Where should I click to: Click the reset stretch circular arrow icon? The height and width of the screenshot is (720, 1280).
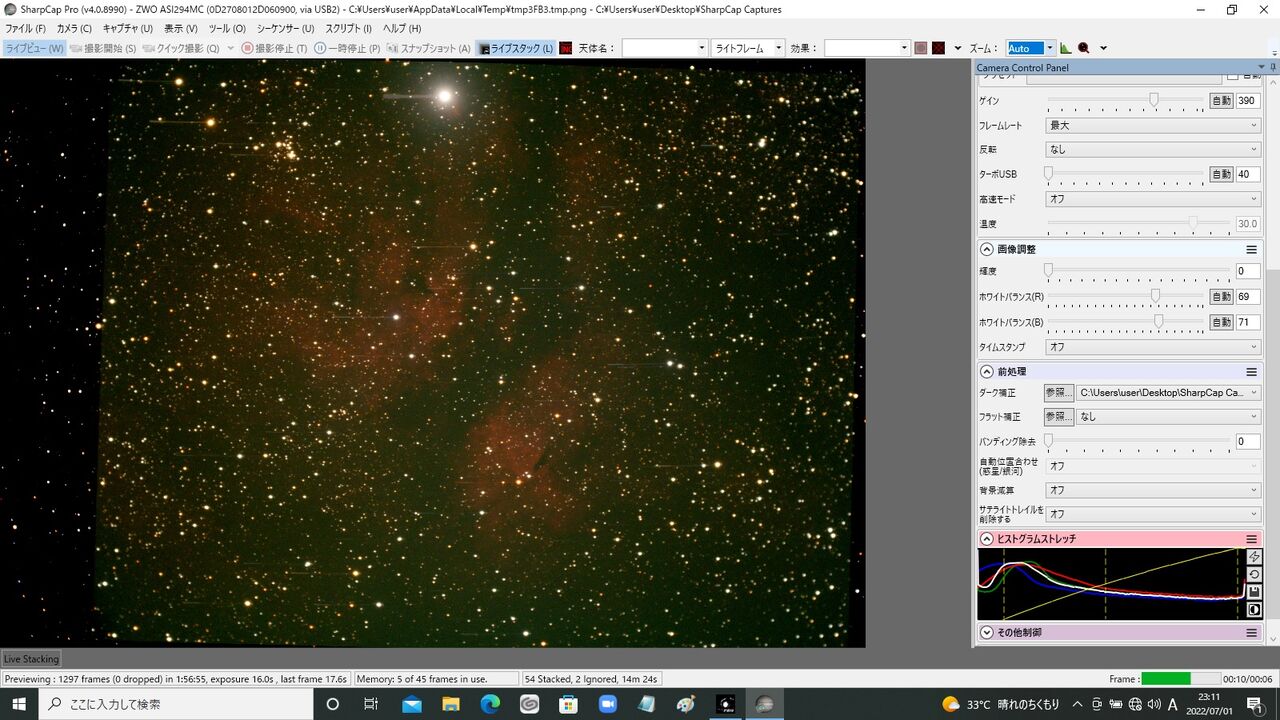(1254, 574)
